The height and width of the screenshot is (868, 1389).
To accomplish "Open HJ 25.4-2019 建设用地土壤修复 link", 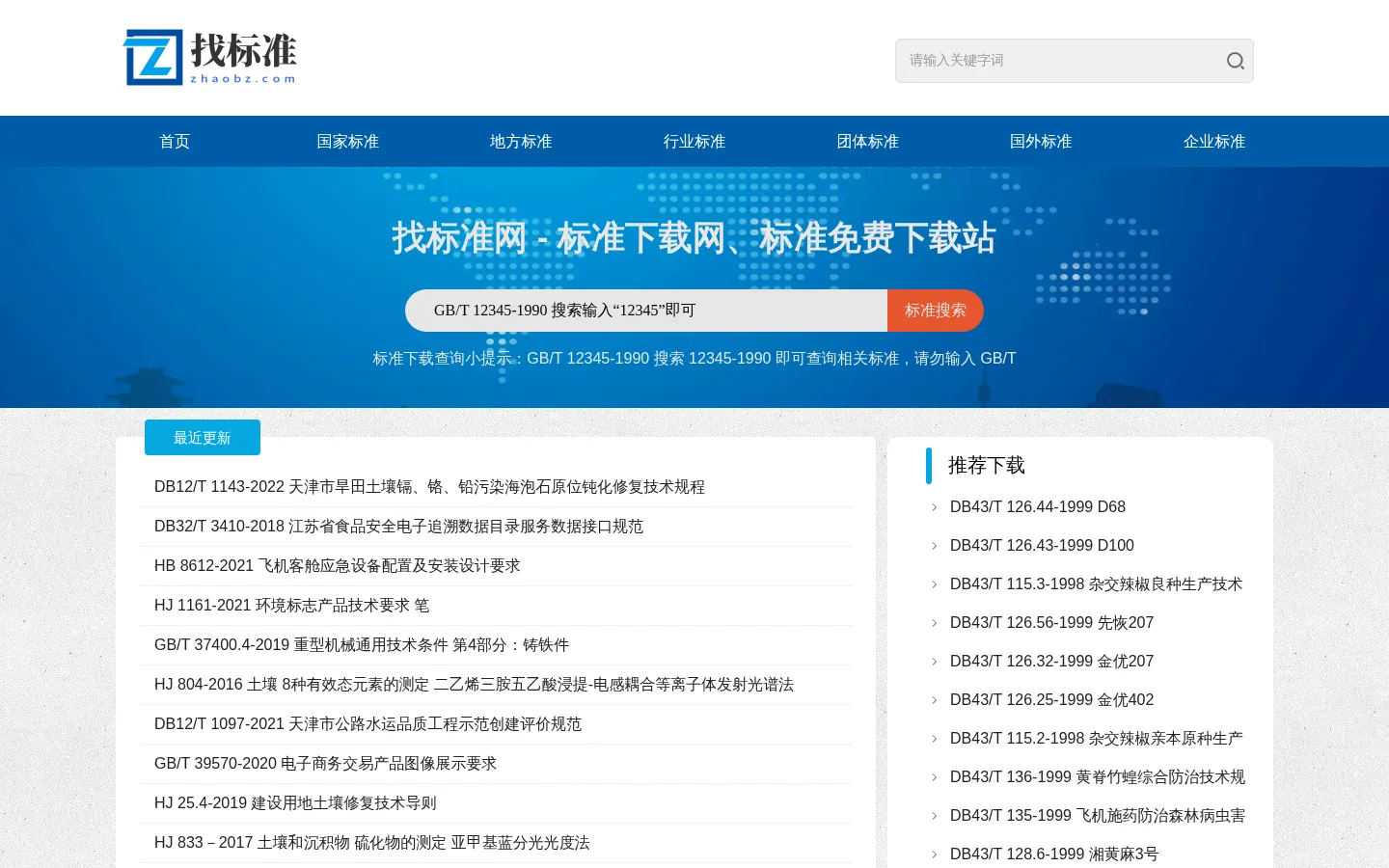I will click(295, 803).
